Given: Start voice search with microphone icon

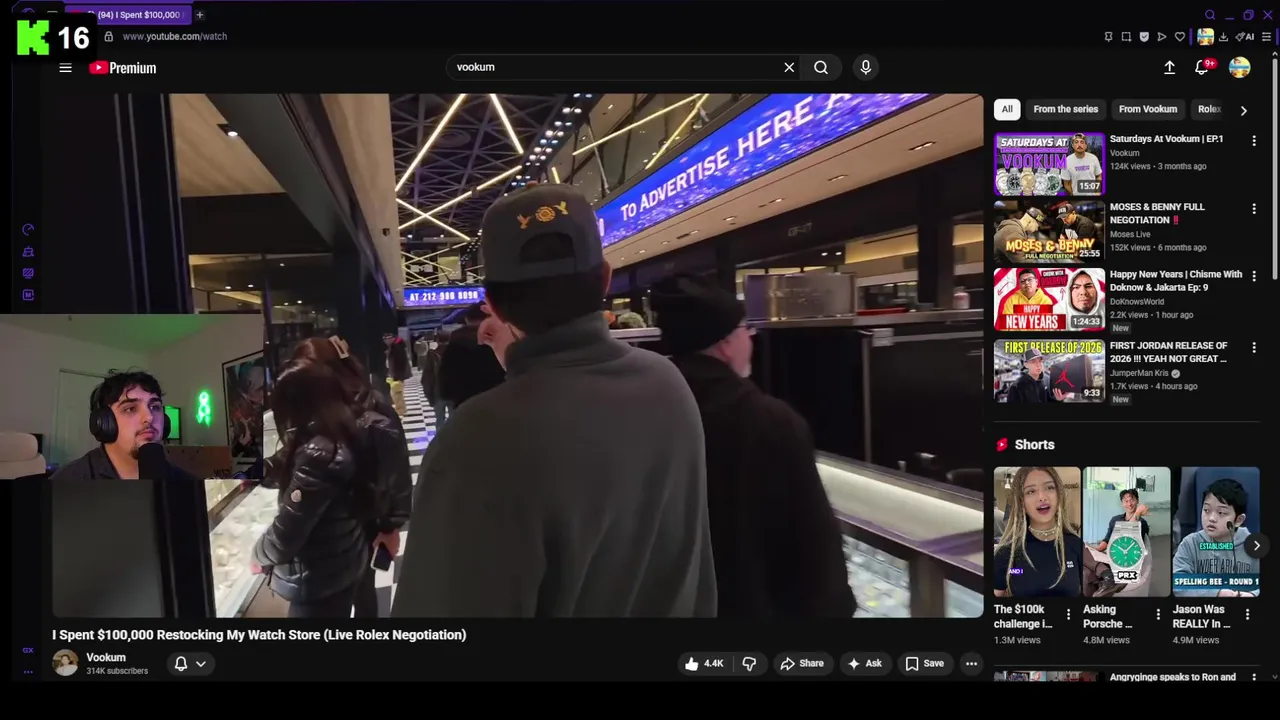Looking at the screenshot, I should pos(866,67).
